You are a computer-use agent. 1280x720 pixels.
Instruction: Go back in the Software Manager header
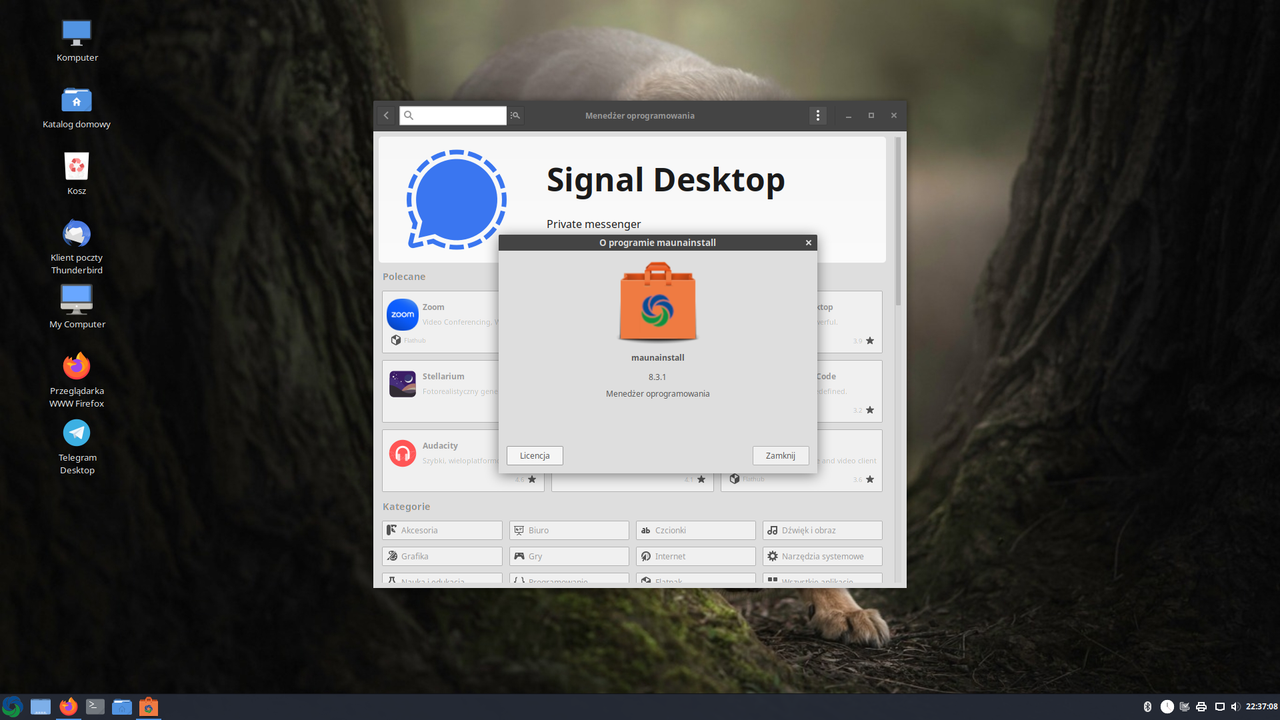[x=387, y=115]
